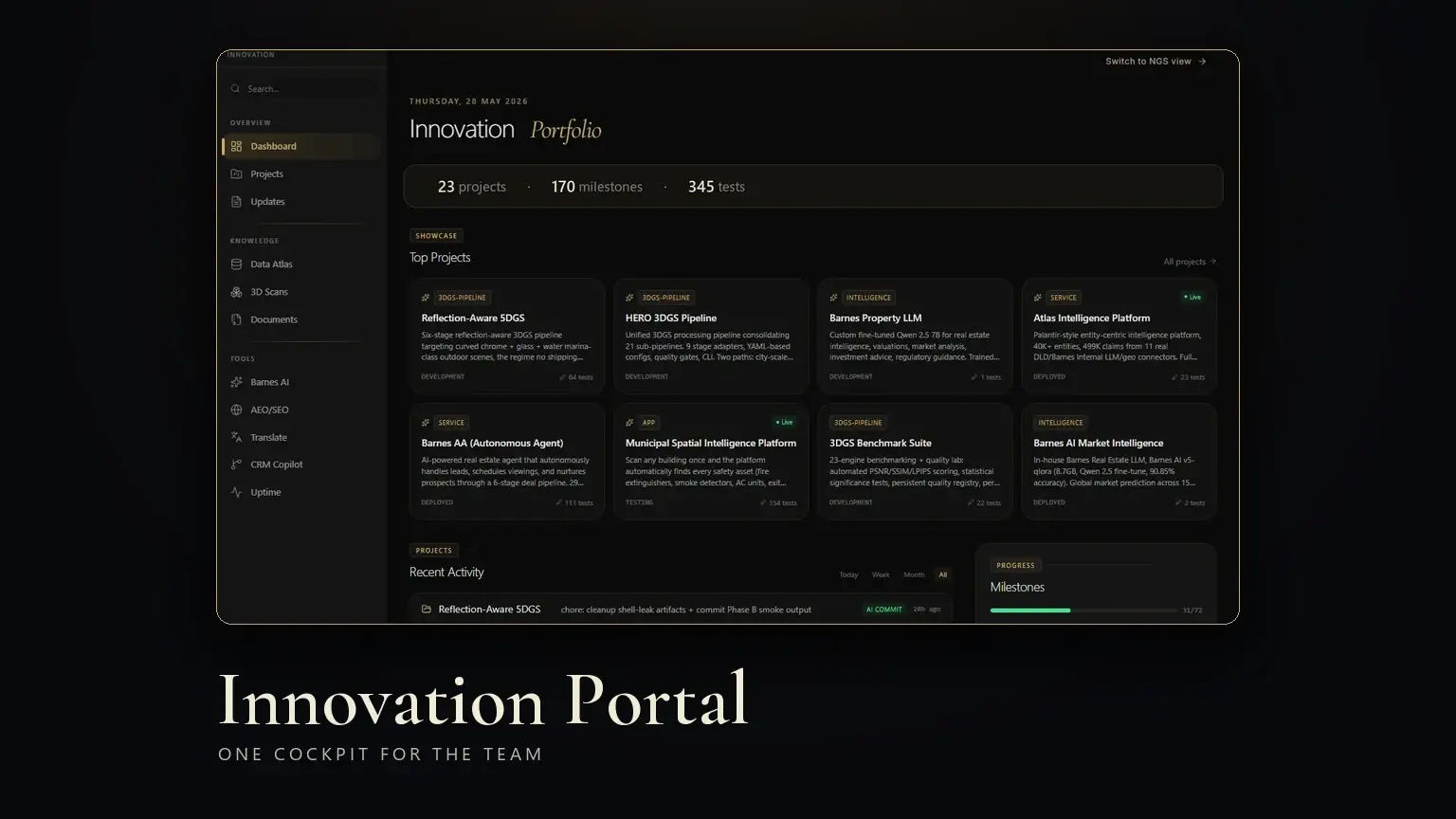1456x819 pixels.
Task: Click the 345 tests stat
Action: tap(717, 187)
